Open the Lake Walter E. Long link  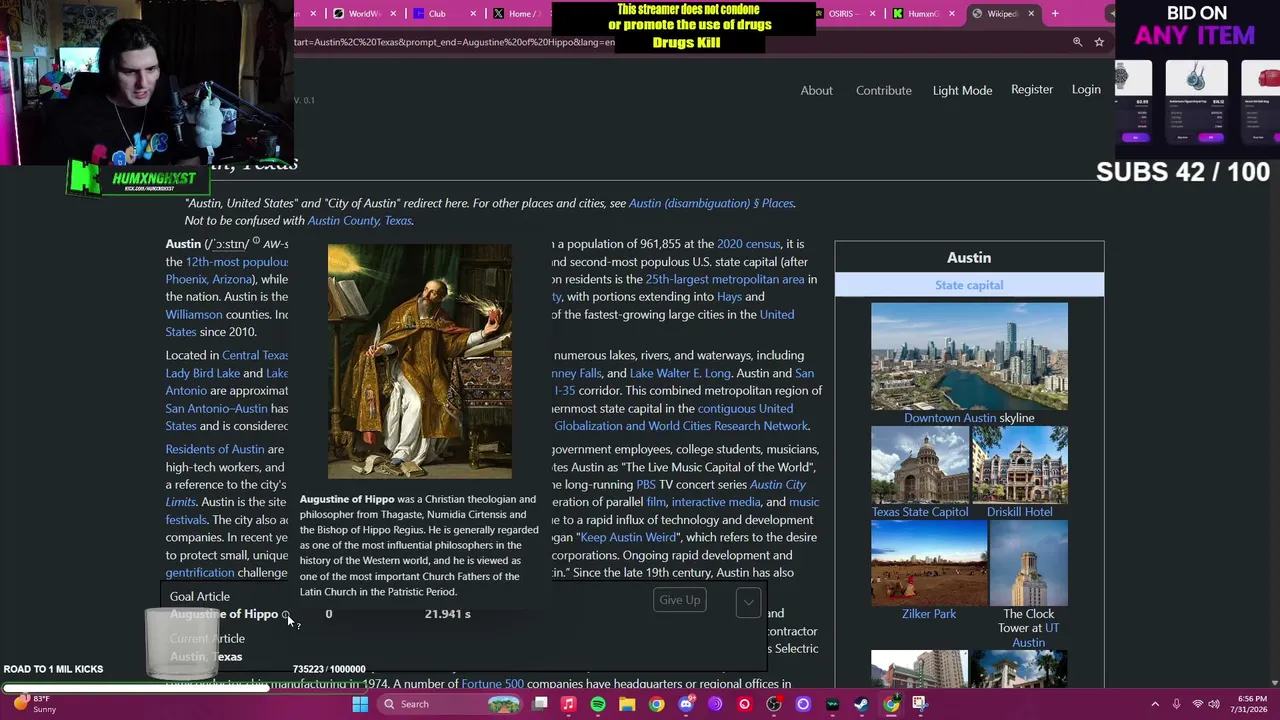pyautogui.click(x=680, y=374)
